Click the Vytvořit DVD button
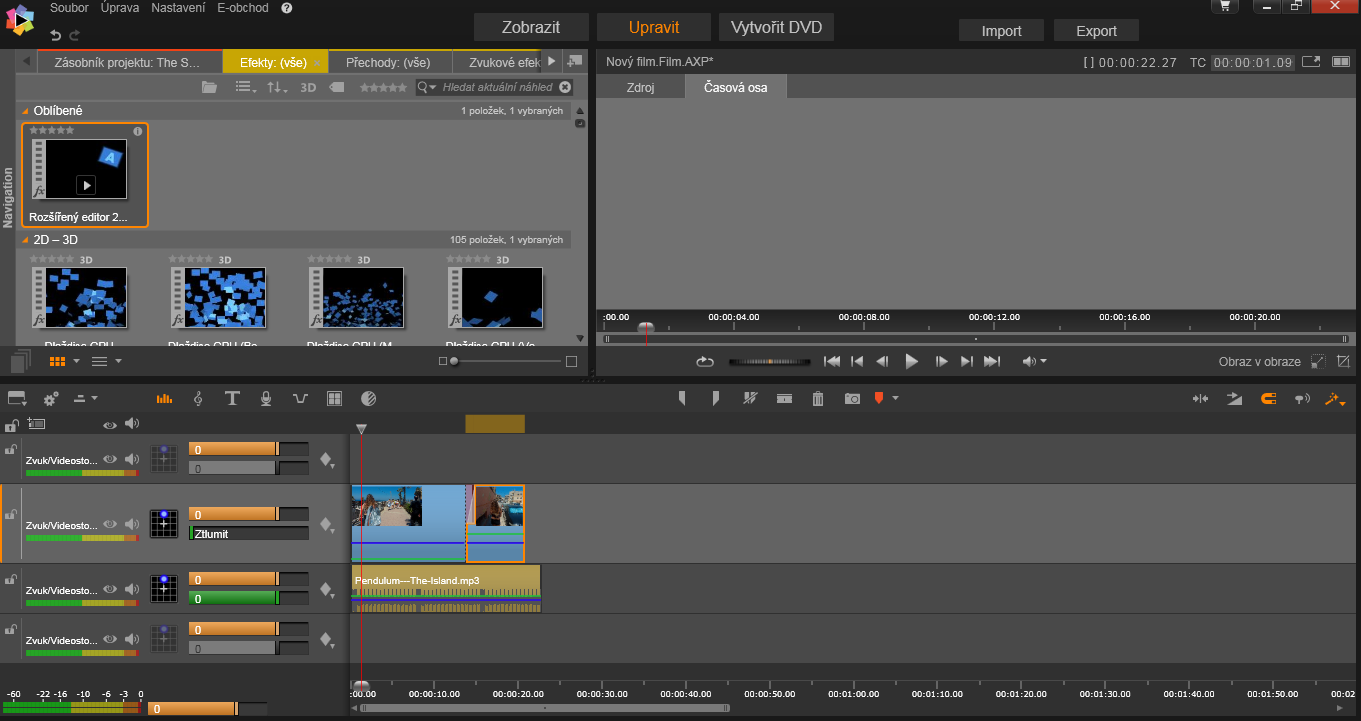1361x721 pixels. pyautogui.click(x=776, y=28)
